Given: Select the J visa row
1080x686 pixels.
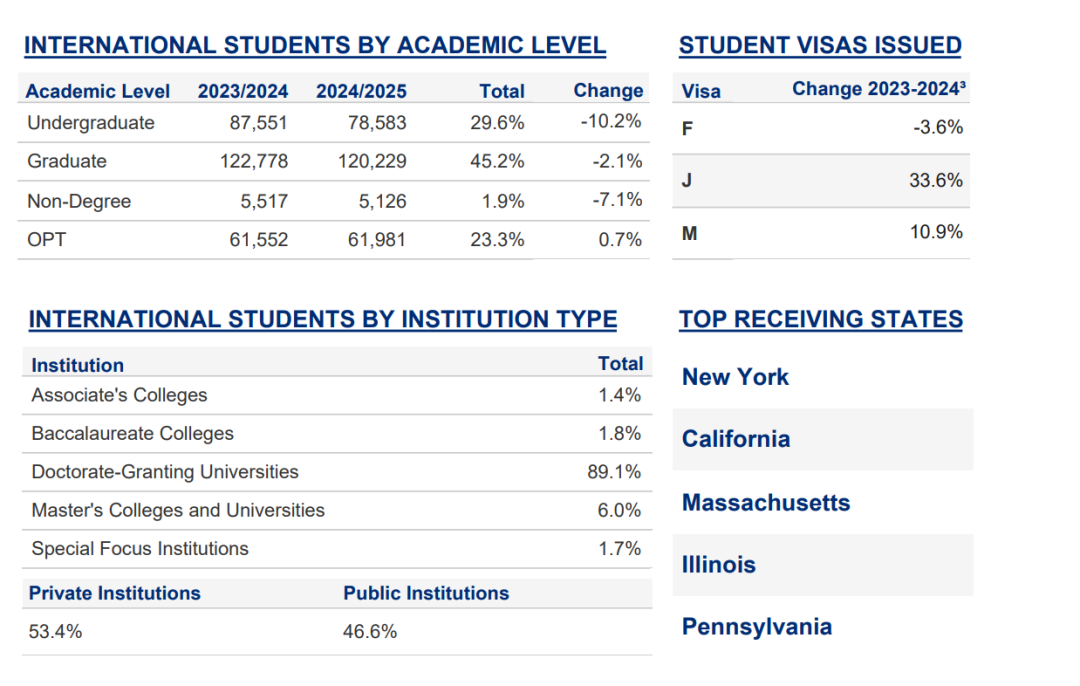Looking at the screenshot, I should pos(688,181).
